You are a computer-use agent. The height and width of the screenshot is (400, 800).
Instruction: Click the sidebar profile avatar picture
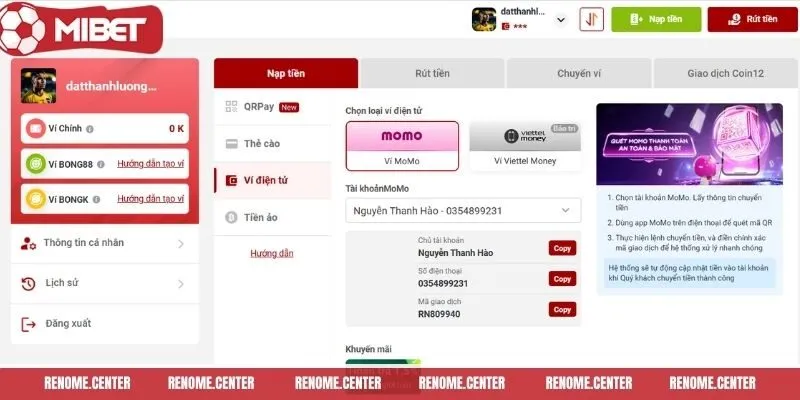point(39,86)
